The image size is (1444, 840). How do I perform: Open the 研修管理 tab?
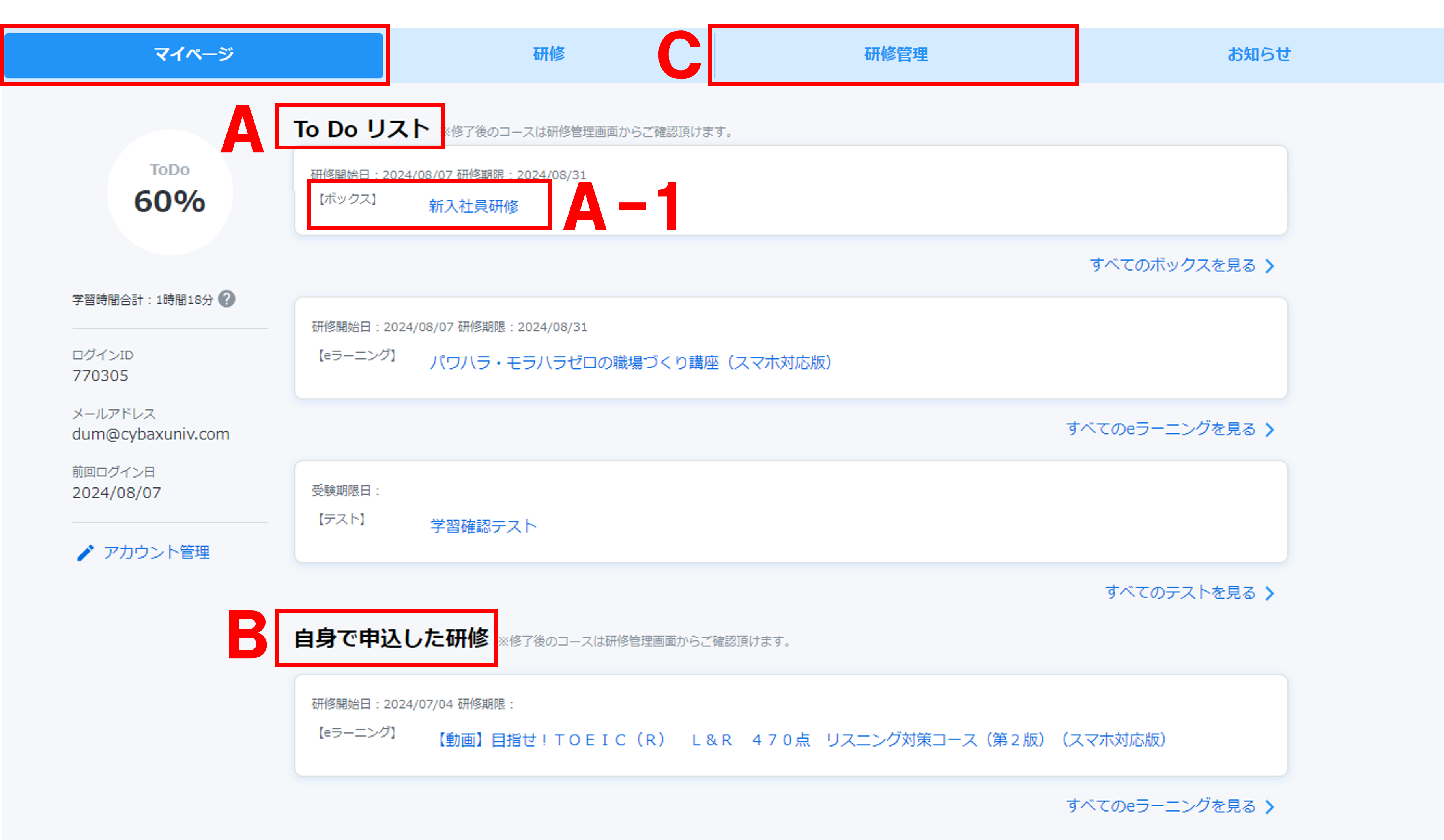pos(896,54)
